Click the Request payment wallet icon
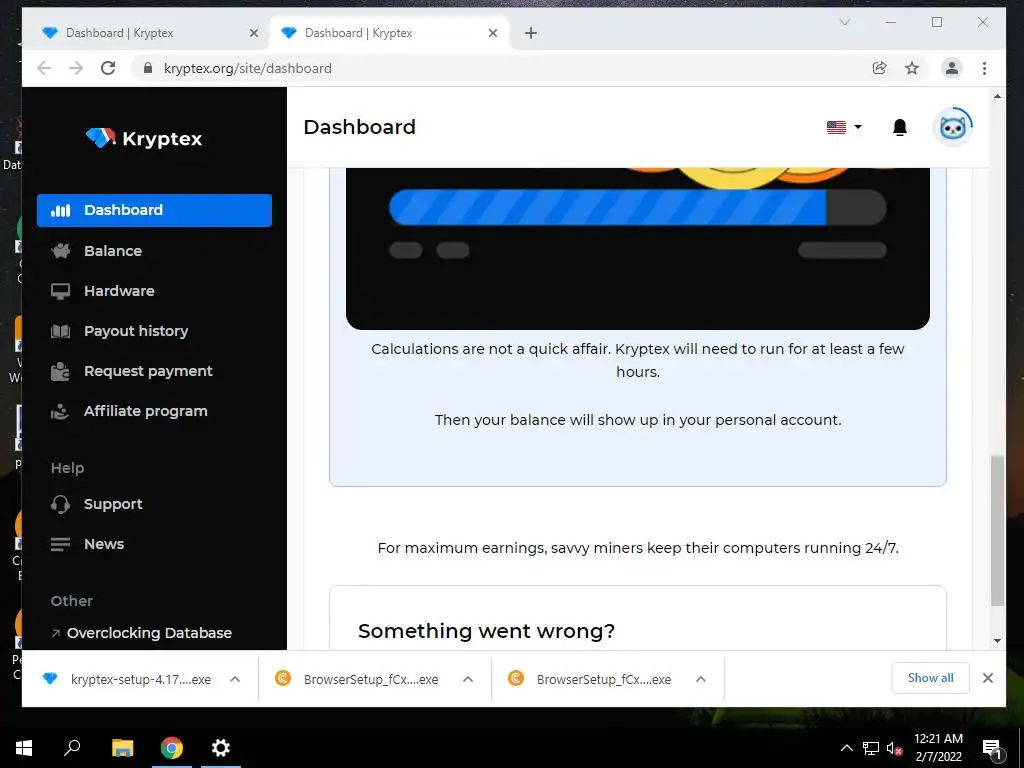The image size is (1024, 768). tap(60, 371)
